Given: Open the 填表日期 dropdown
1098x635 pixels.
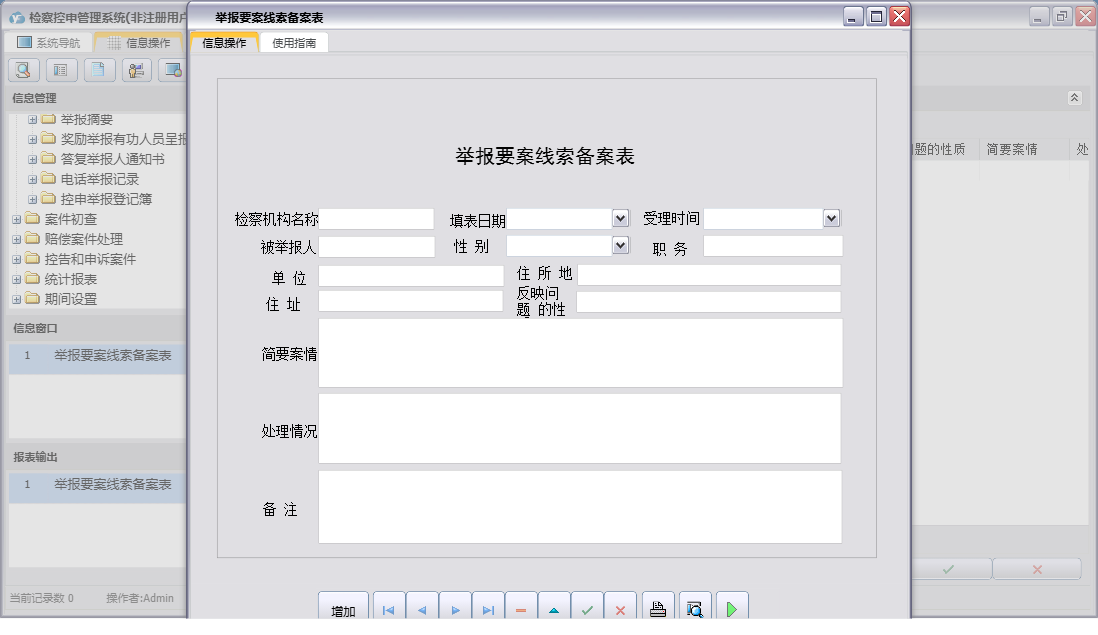Looking at the screenshot, I should coord(622,218).
